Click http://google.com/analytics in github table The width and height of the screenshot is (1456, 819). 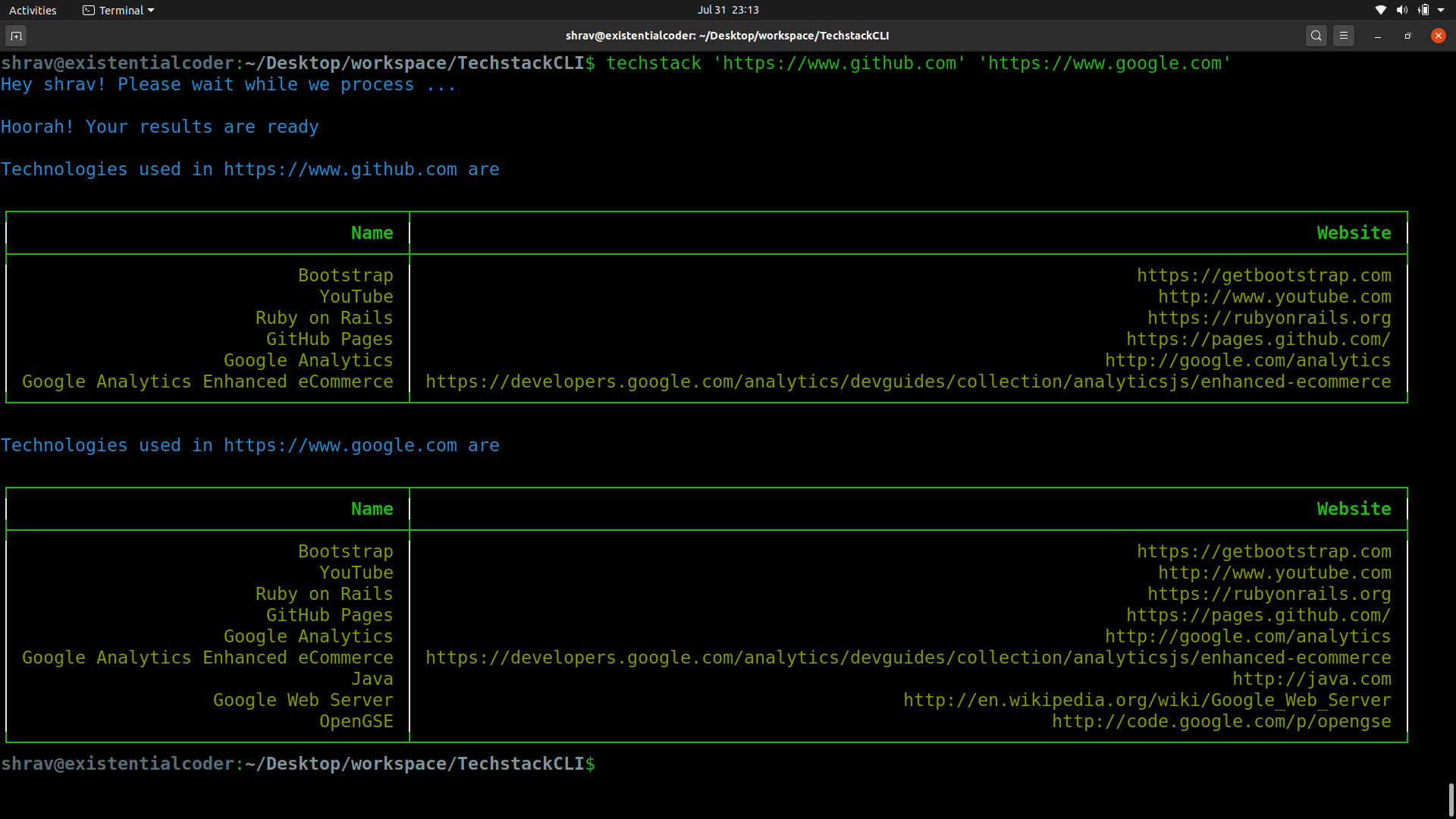(1248, 361)
